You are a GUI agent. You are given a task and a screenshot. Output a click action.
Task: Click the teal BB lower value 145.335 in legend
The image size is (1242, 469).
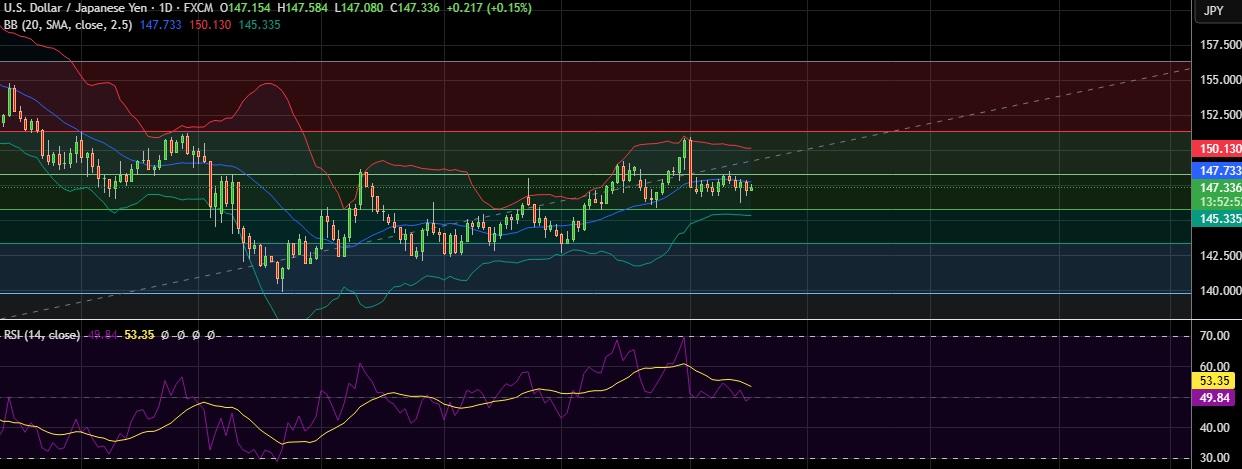260,23
